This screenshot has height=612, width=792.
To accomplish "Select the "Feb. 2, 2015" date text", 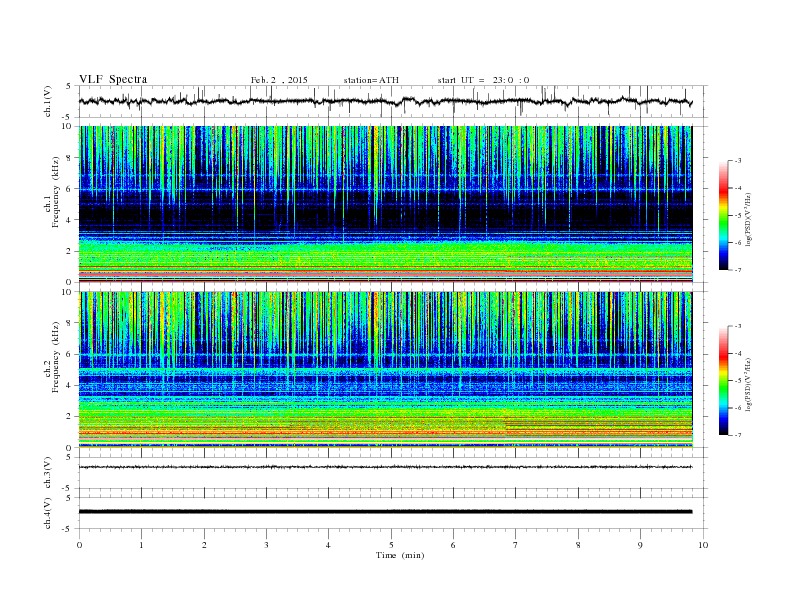I will click(279, 80).
